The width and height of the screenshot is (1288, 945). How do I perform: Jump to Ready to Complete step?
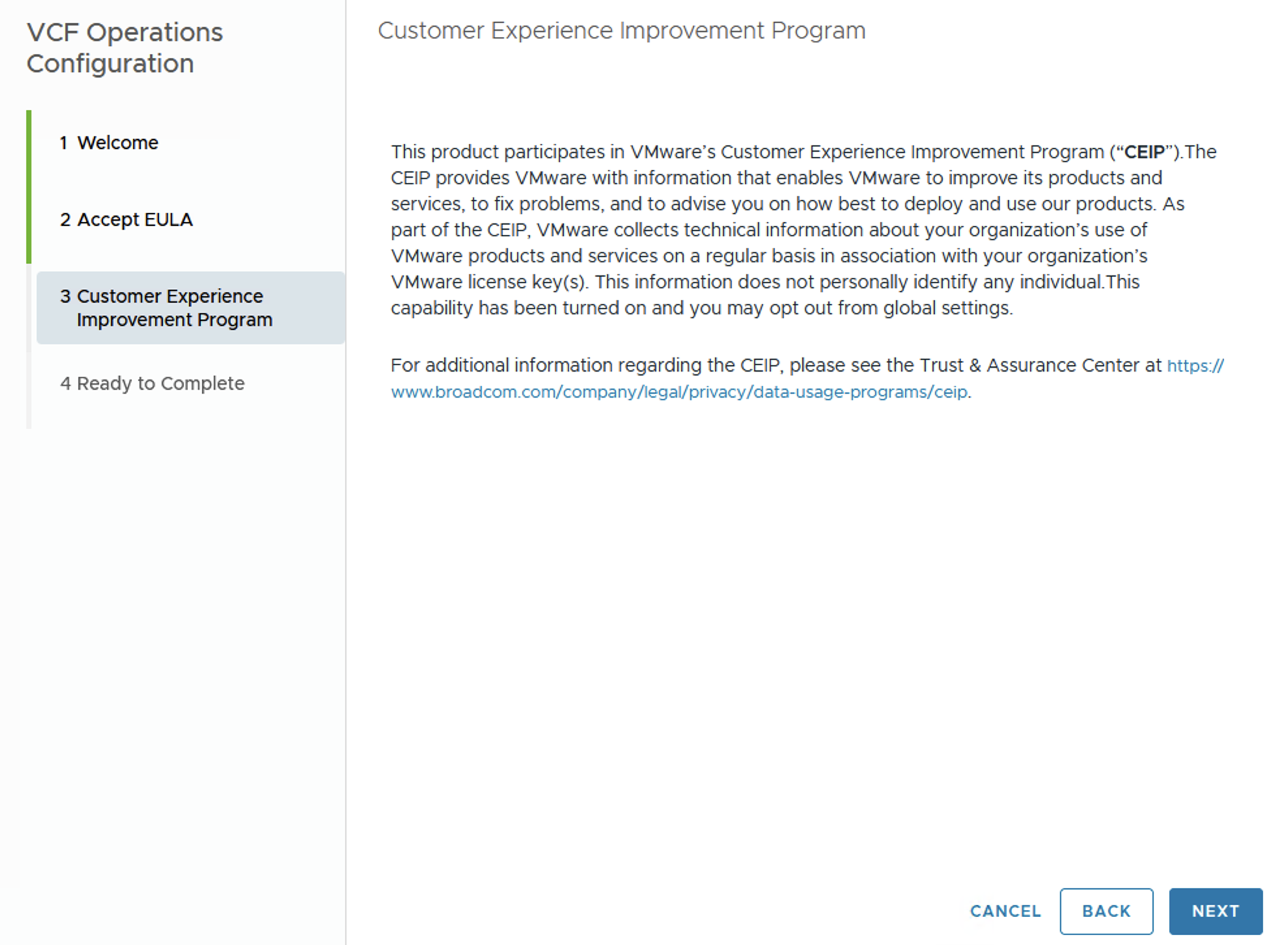160,383
